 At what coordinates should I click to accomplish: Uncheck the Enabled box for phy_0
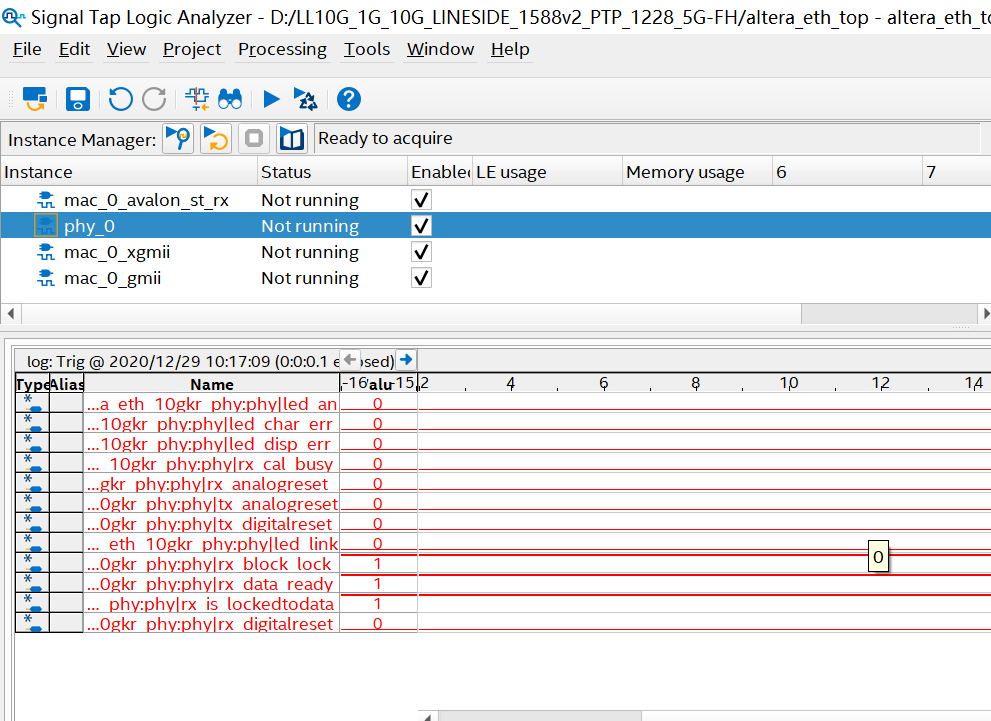pos(422,226)
